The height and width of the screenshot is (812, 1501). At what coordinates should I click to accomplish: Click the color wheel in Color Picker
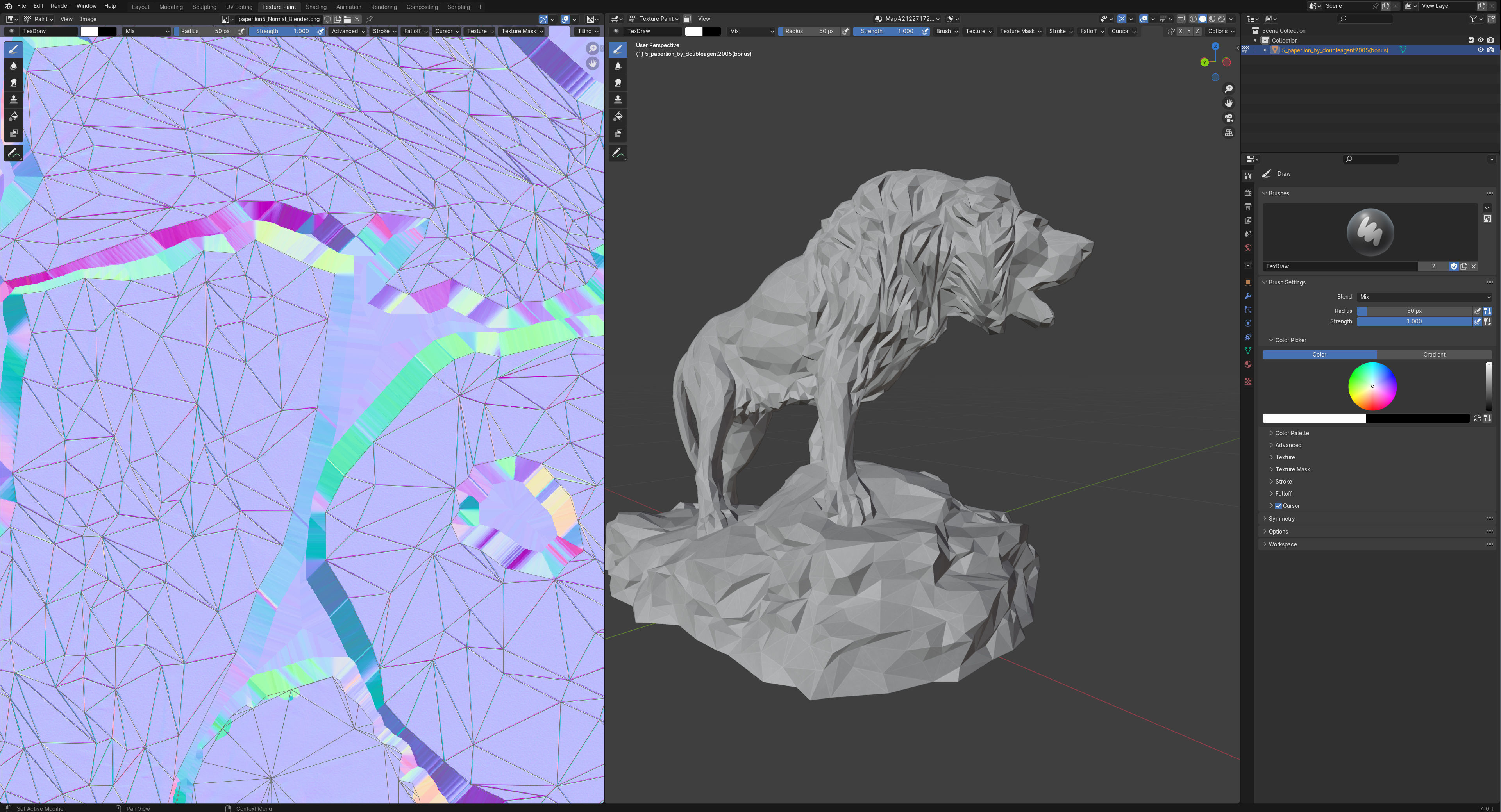pos(1372,386)
